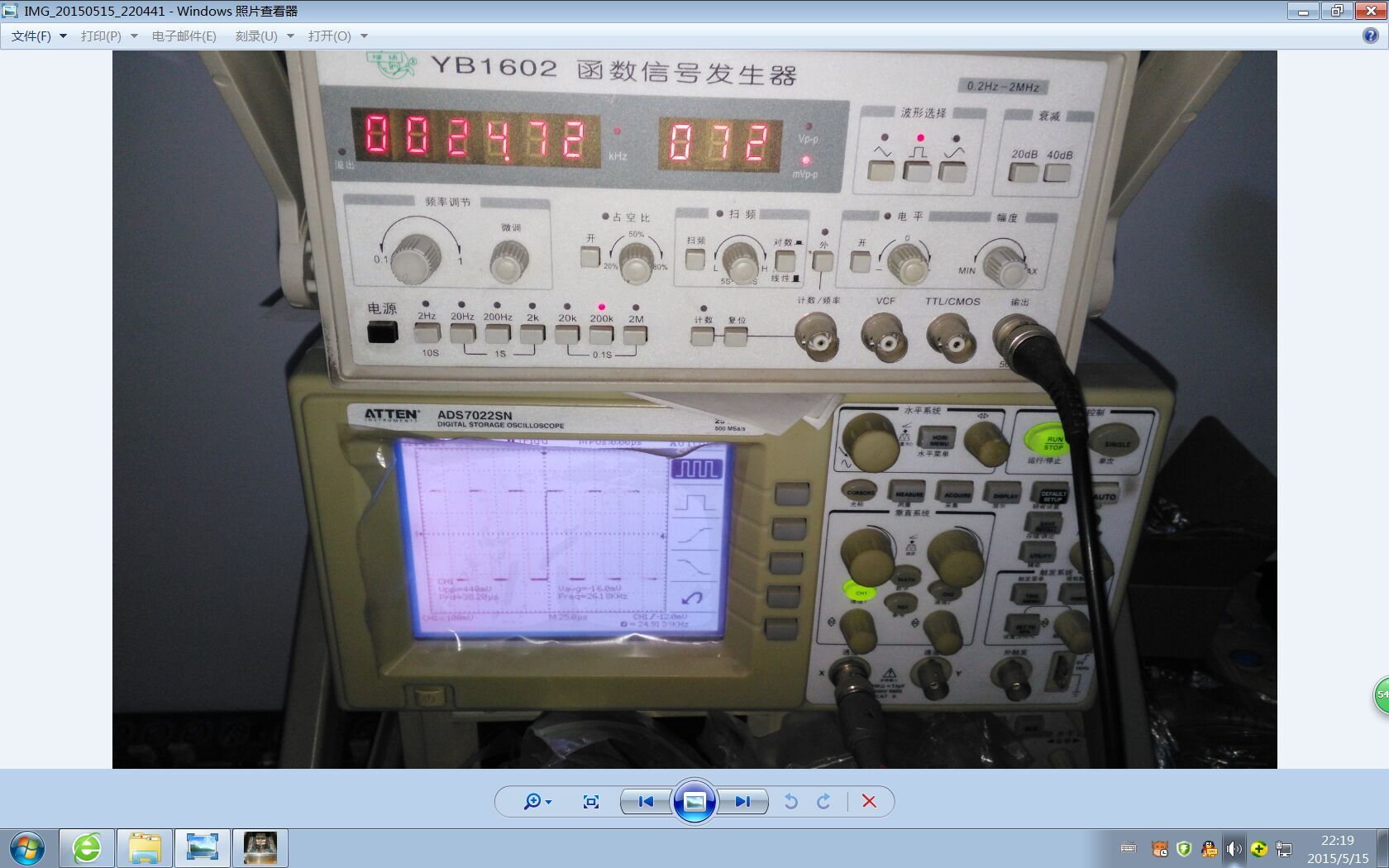Delete the photo with the red X
Viewport: 1389px width, 868px height.
click(x=869, y=801)
